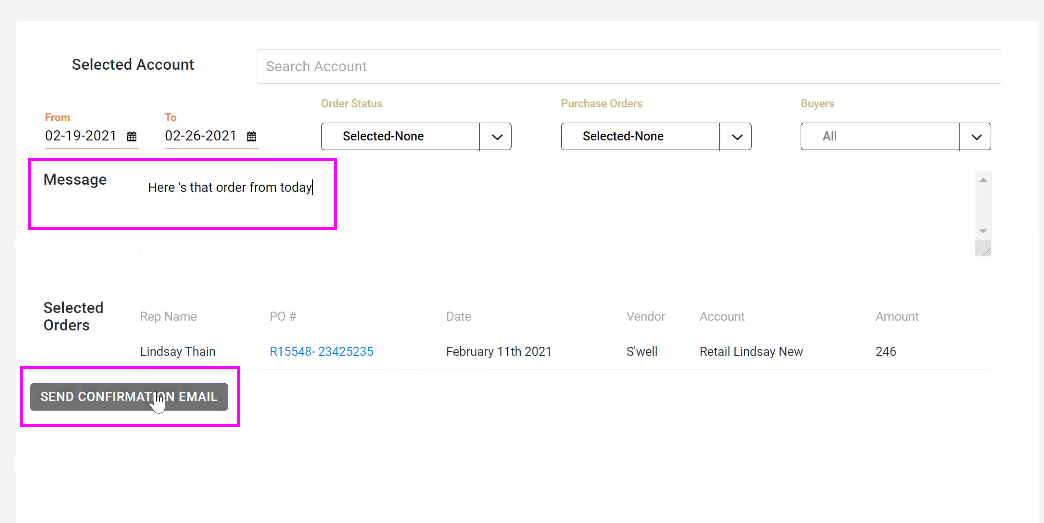Expand the Buyers dropdown arrow

click(x=975, y=137)
